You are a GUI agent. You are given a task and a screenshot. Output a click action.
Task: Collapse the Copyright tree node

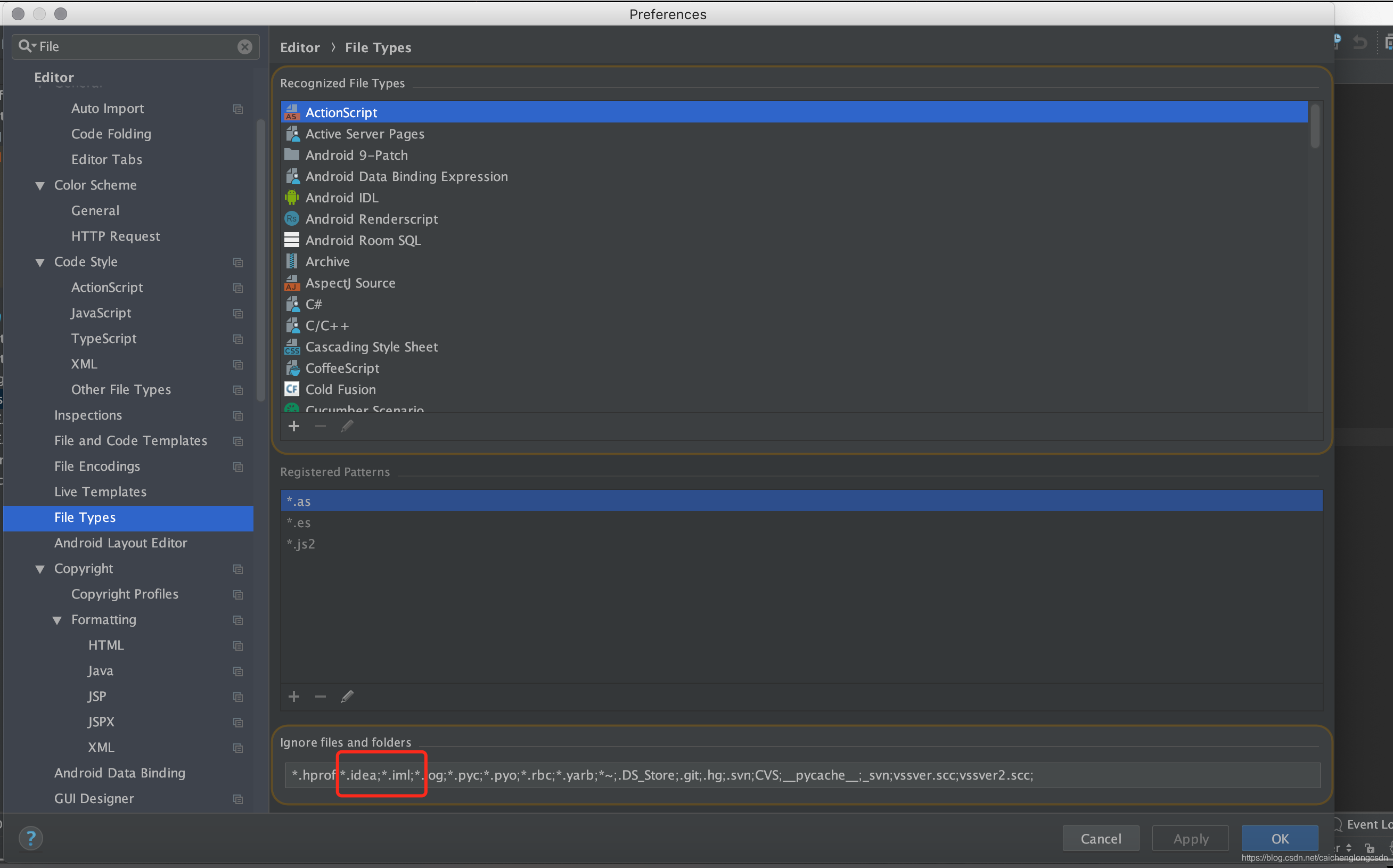tap(39, 569)
